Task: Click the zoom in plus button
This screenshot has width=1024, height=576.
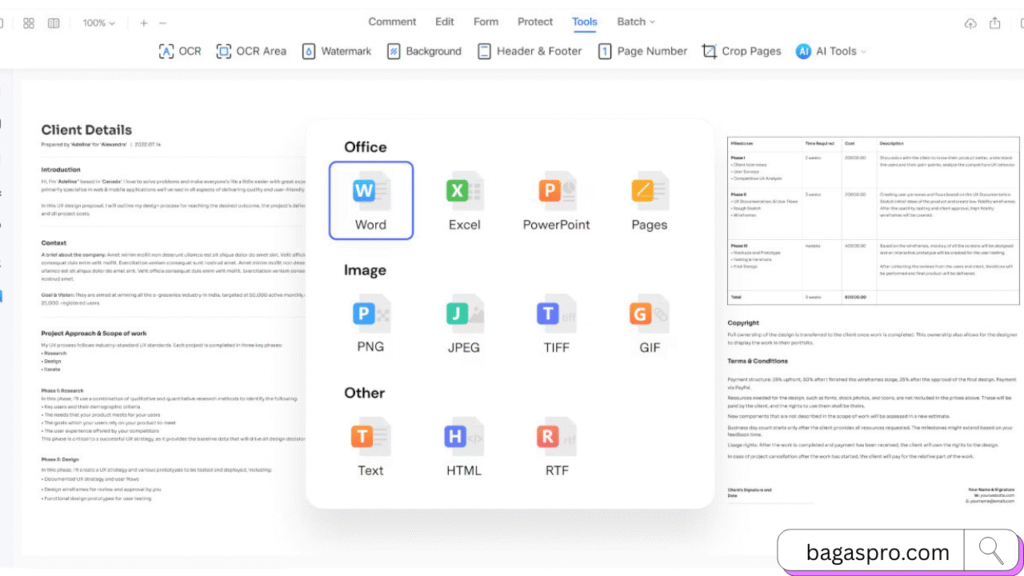Action: coord(144,23)
